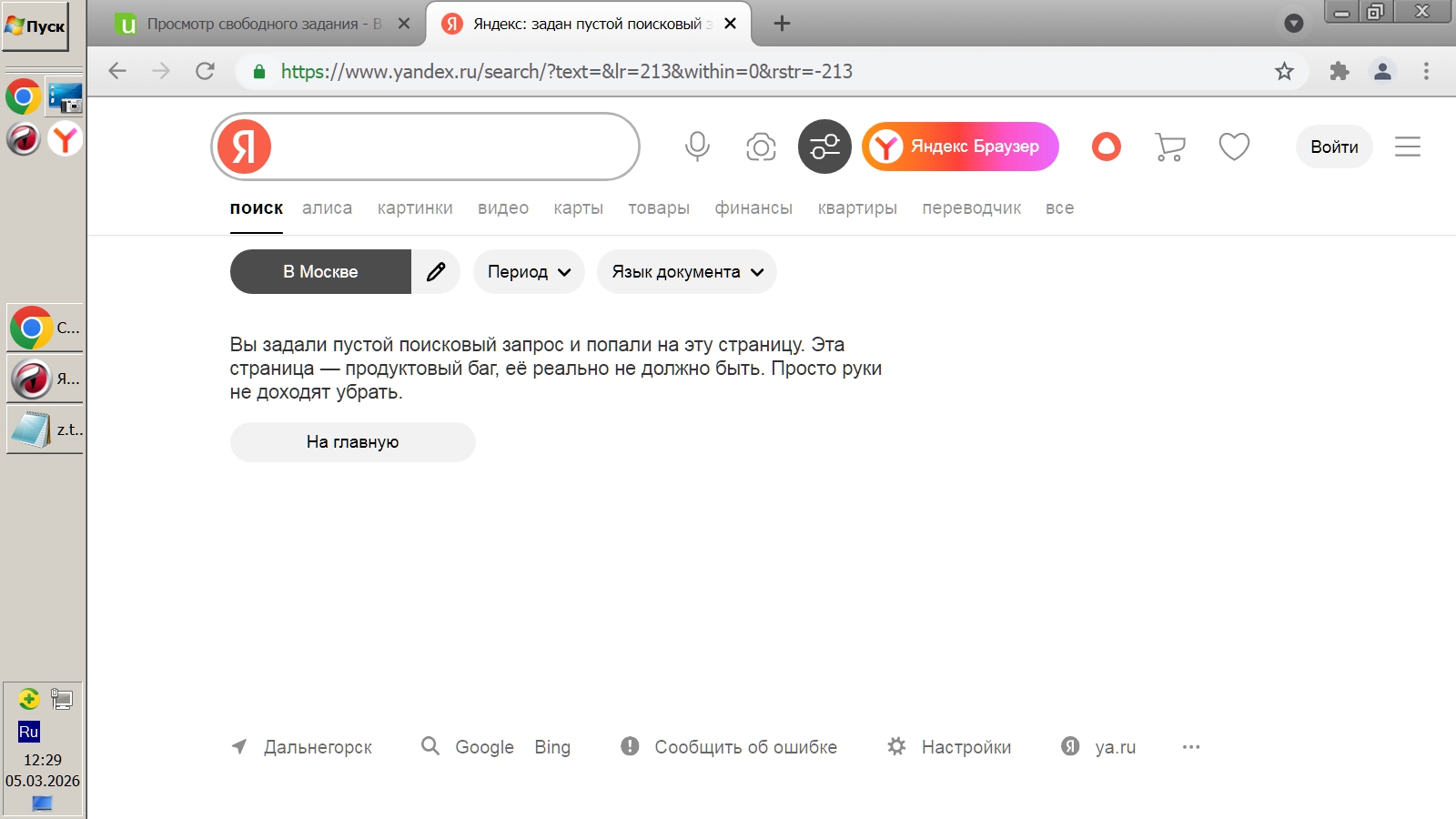Open a new browser tab
This screenshot has height=819, width=1456.
tap(782, 24)
